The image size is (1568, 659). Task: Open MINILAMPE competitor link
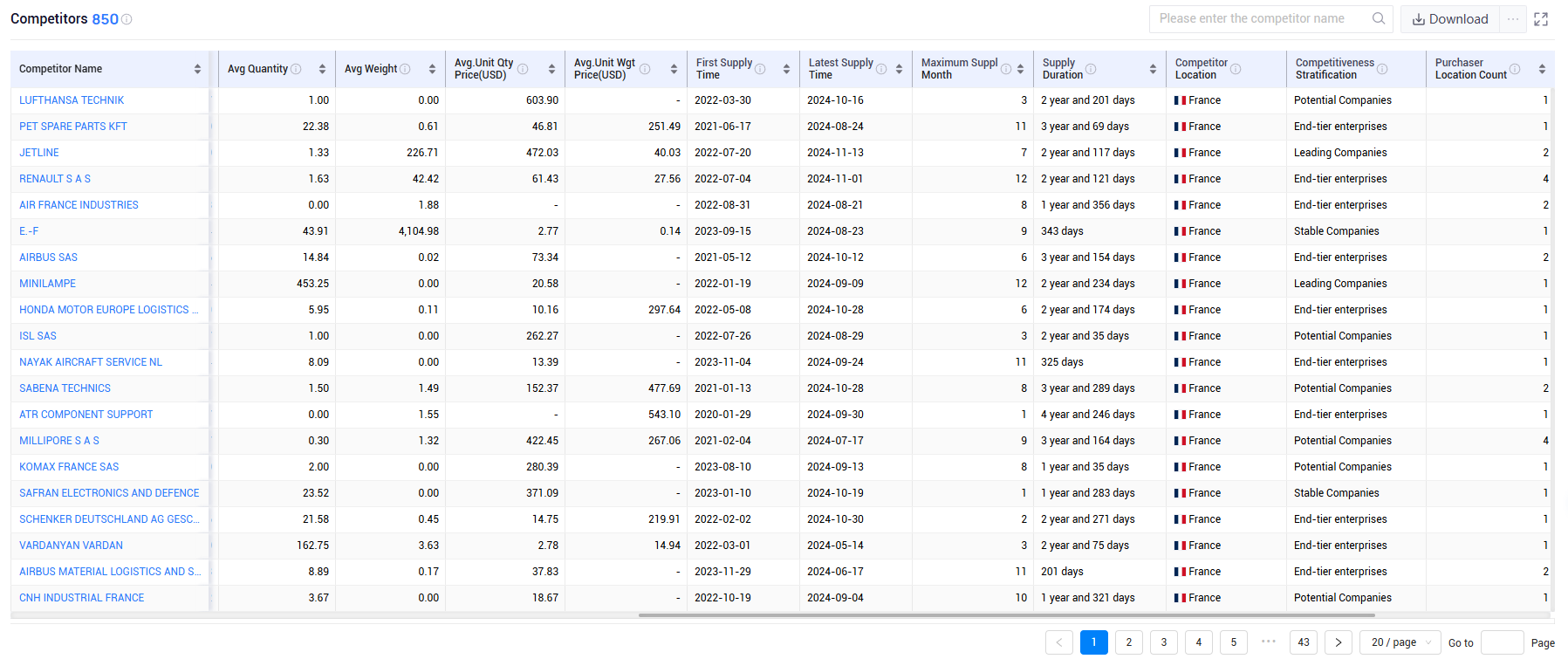[47, 284]
